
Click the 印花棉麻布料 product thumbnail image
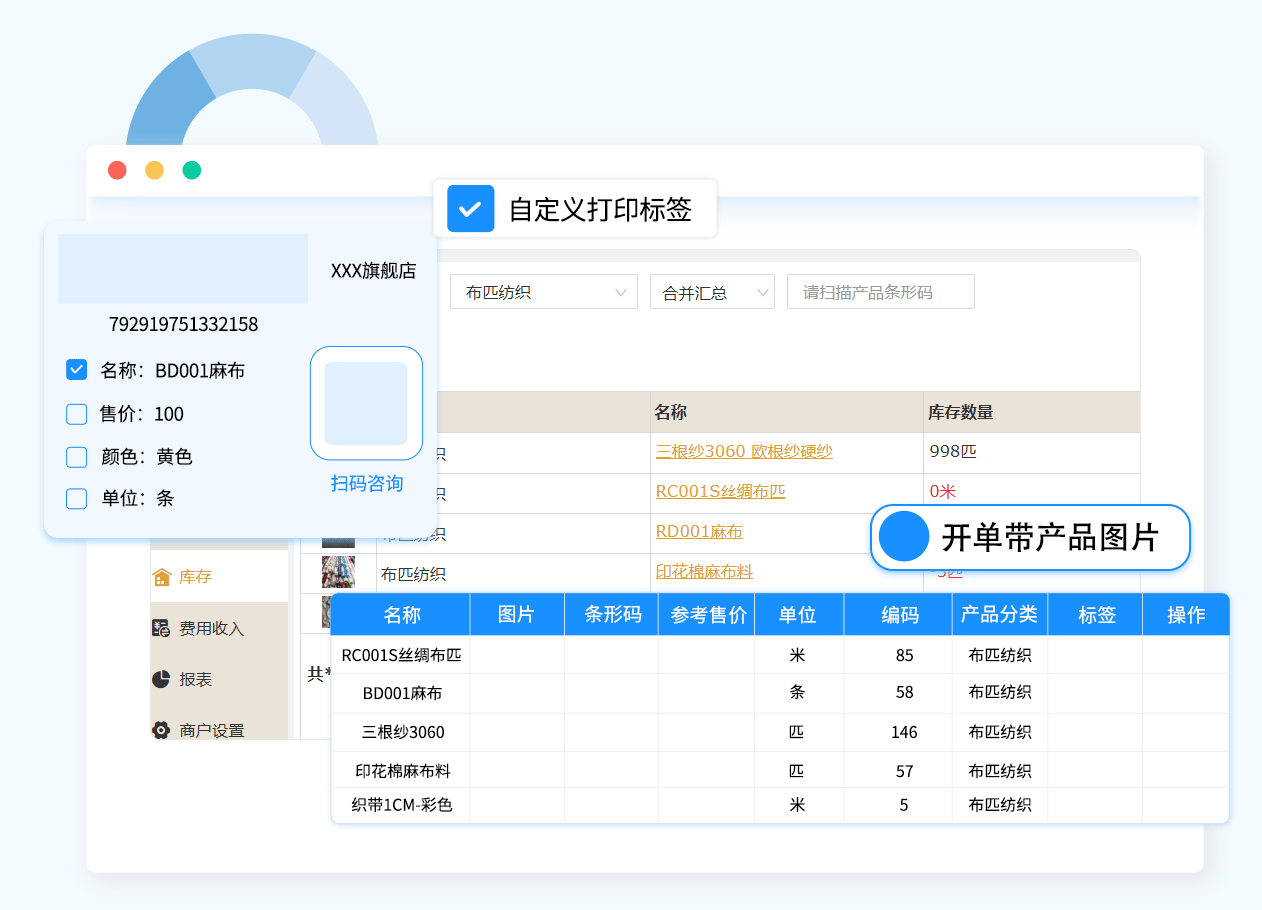pyautogui.click(x=338, y=573)
